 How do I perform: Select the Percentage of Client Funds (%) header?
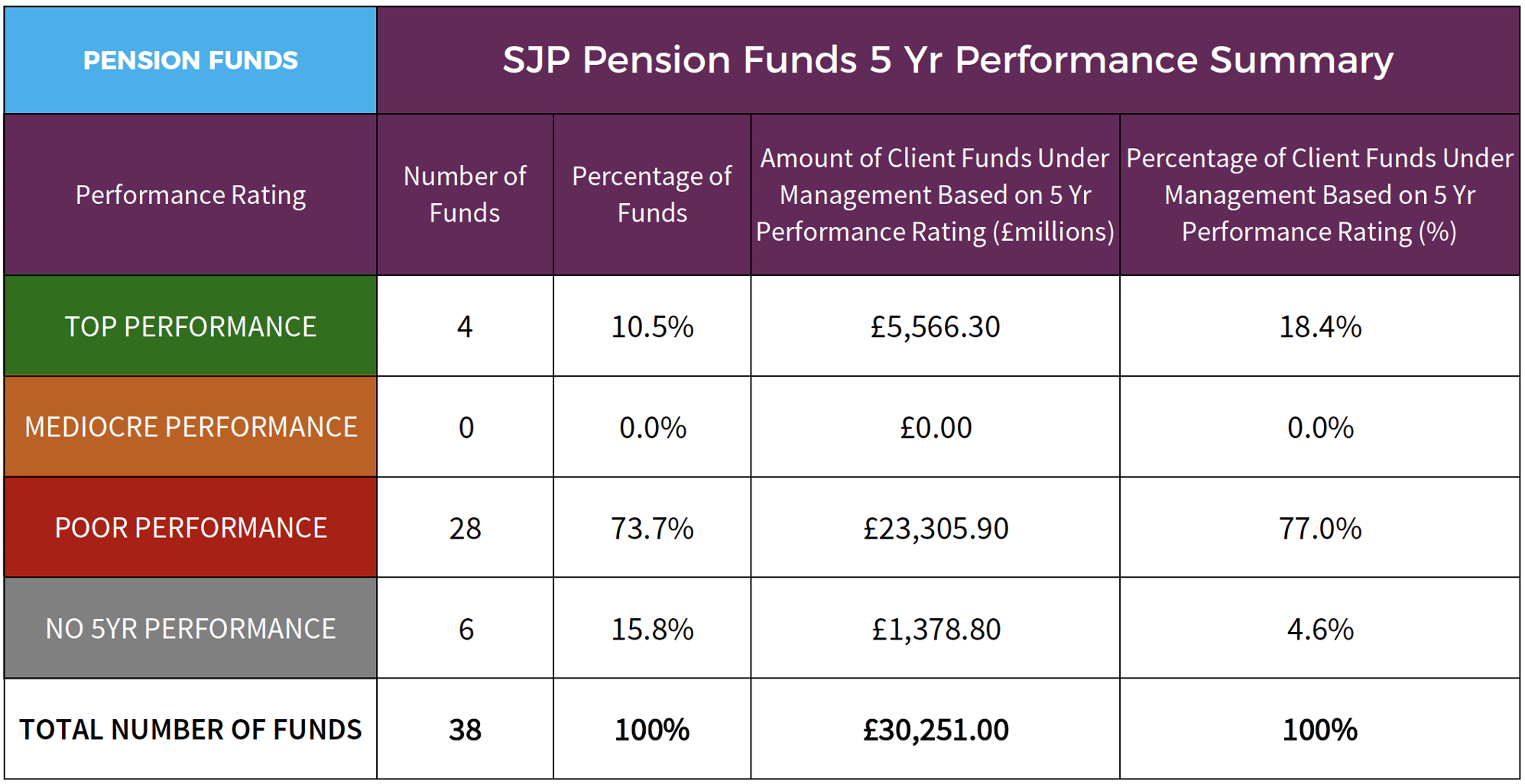pyautogui.click(x=1319, y=195)
